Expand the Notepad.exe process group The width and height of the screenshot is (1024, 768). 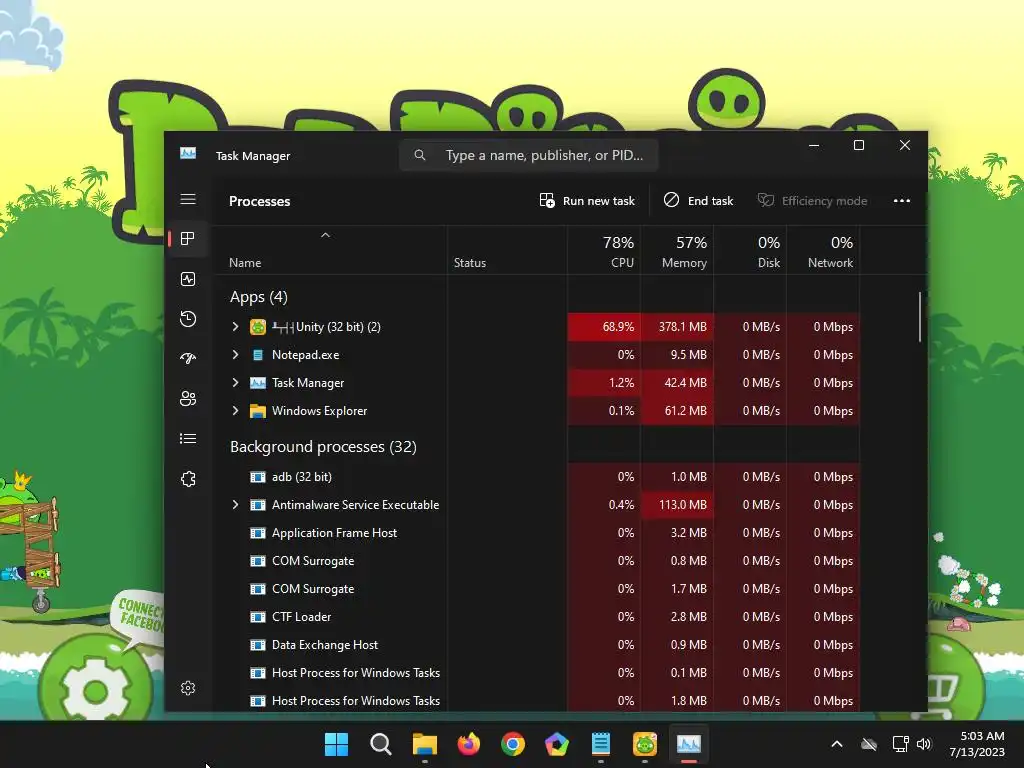[235, 355]
